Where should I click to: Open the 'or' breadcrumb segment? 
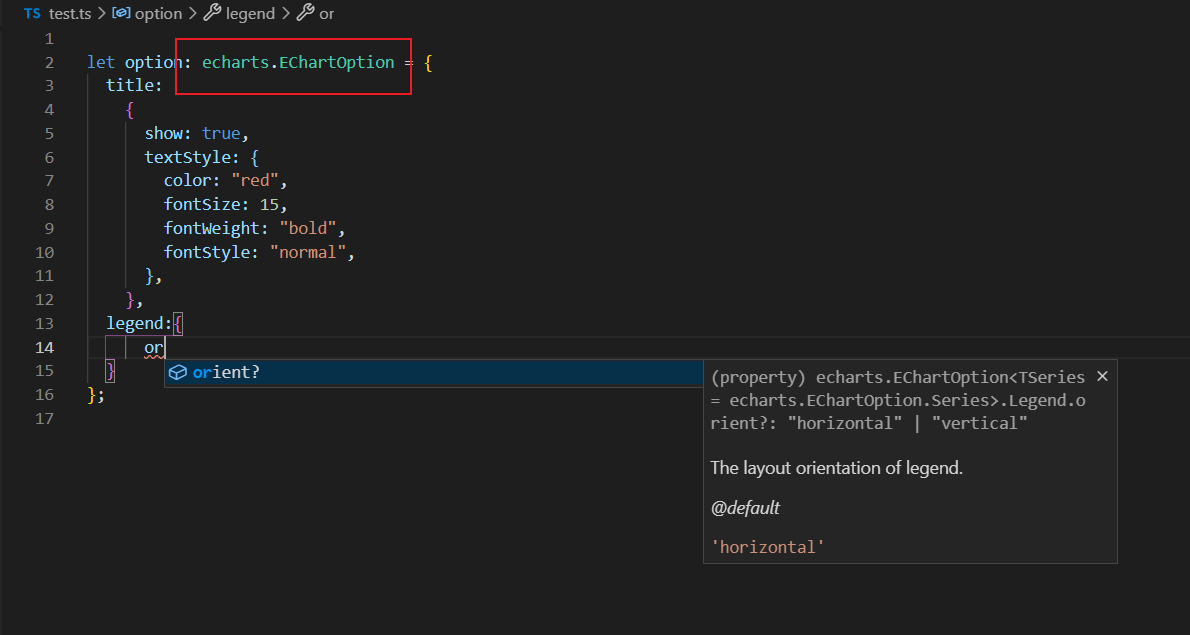coord(327,14)
